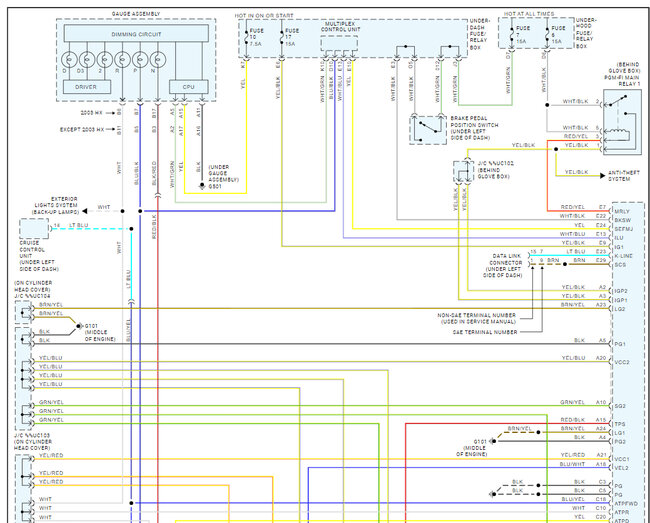Click the NON-SAE TERMINAL NUMBER note
Viewport: 650px width, 523px height.
(476, 318)
